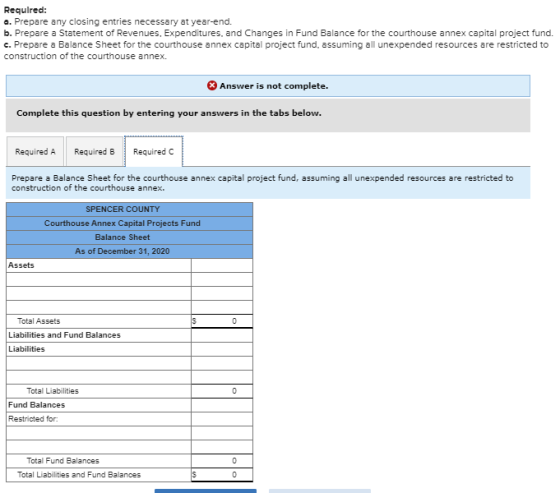Screen dimensions: 560x493
Task: Open the Required B tab
Action: click(94, 151)
